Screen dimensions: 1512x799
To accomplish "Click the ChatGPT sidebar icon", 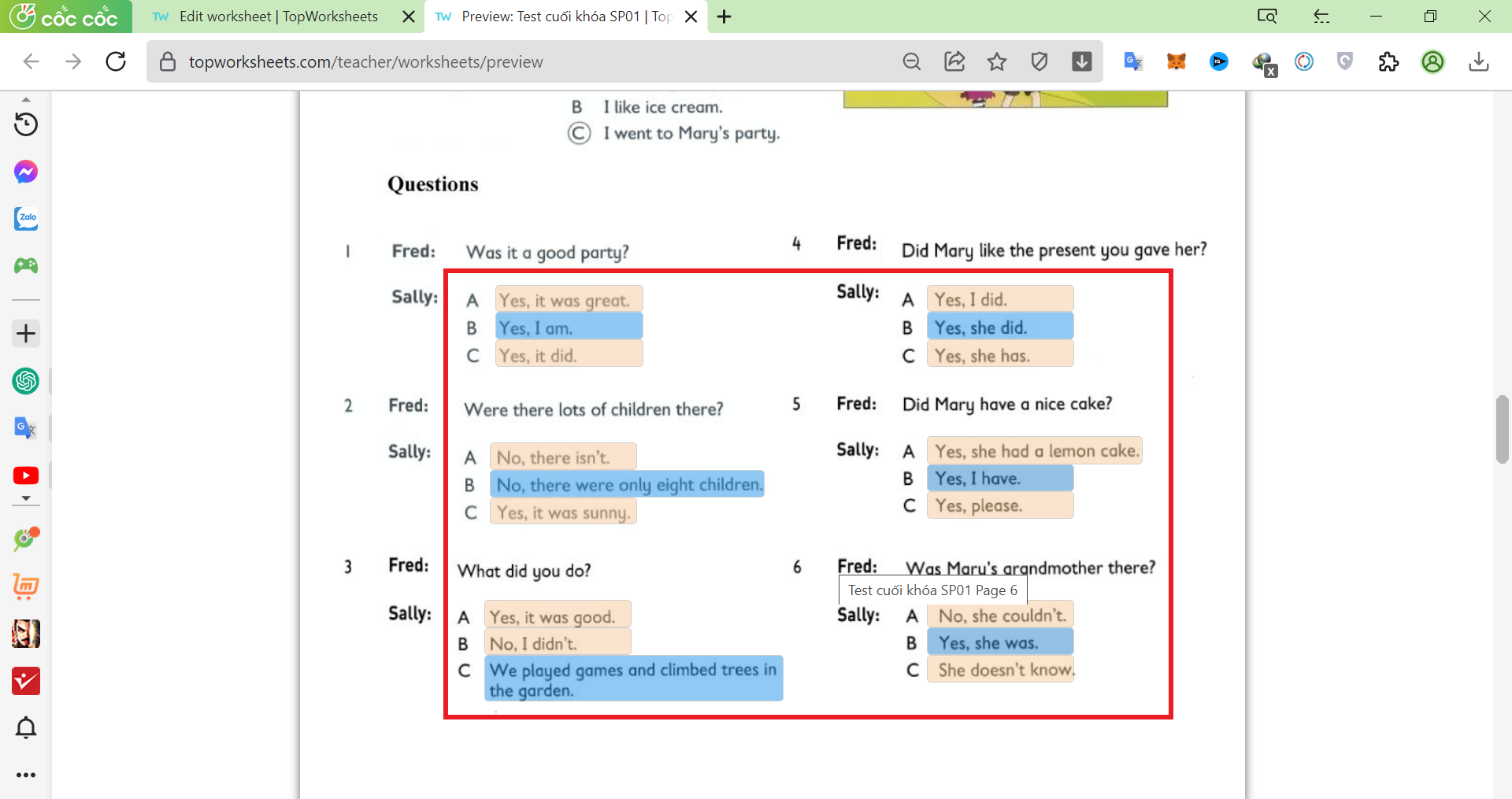I will pyautogui.click(x=26, y=381).
